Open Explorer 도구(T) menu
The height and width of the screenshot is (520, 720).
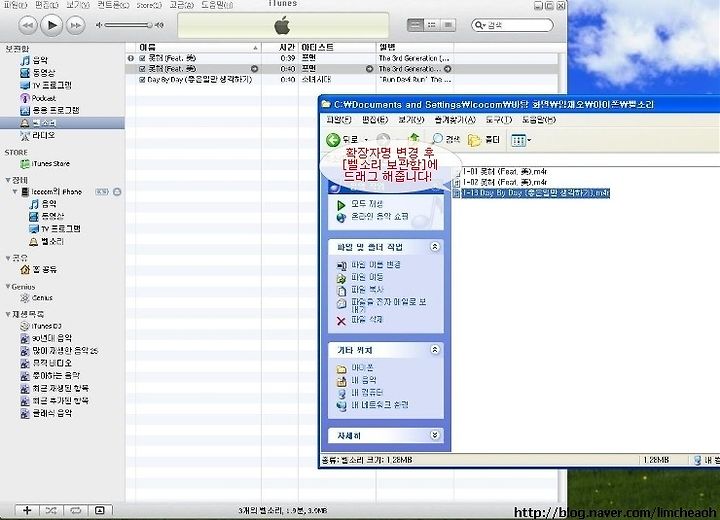[x=498, y=120]
